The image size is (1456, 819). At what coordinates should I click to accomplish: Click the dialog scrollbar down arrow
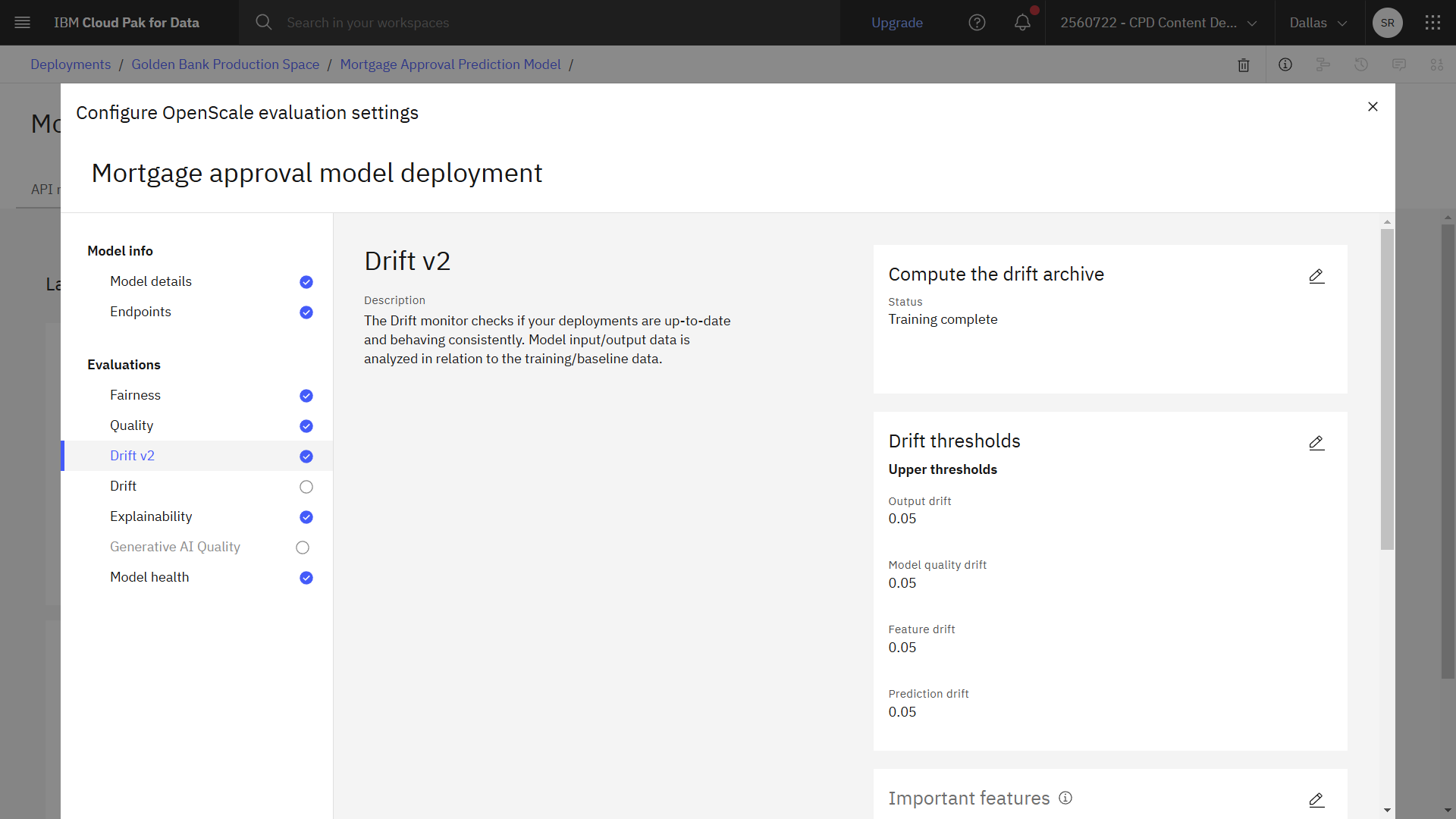[x=1387, y=810]
